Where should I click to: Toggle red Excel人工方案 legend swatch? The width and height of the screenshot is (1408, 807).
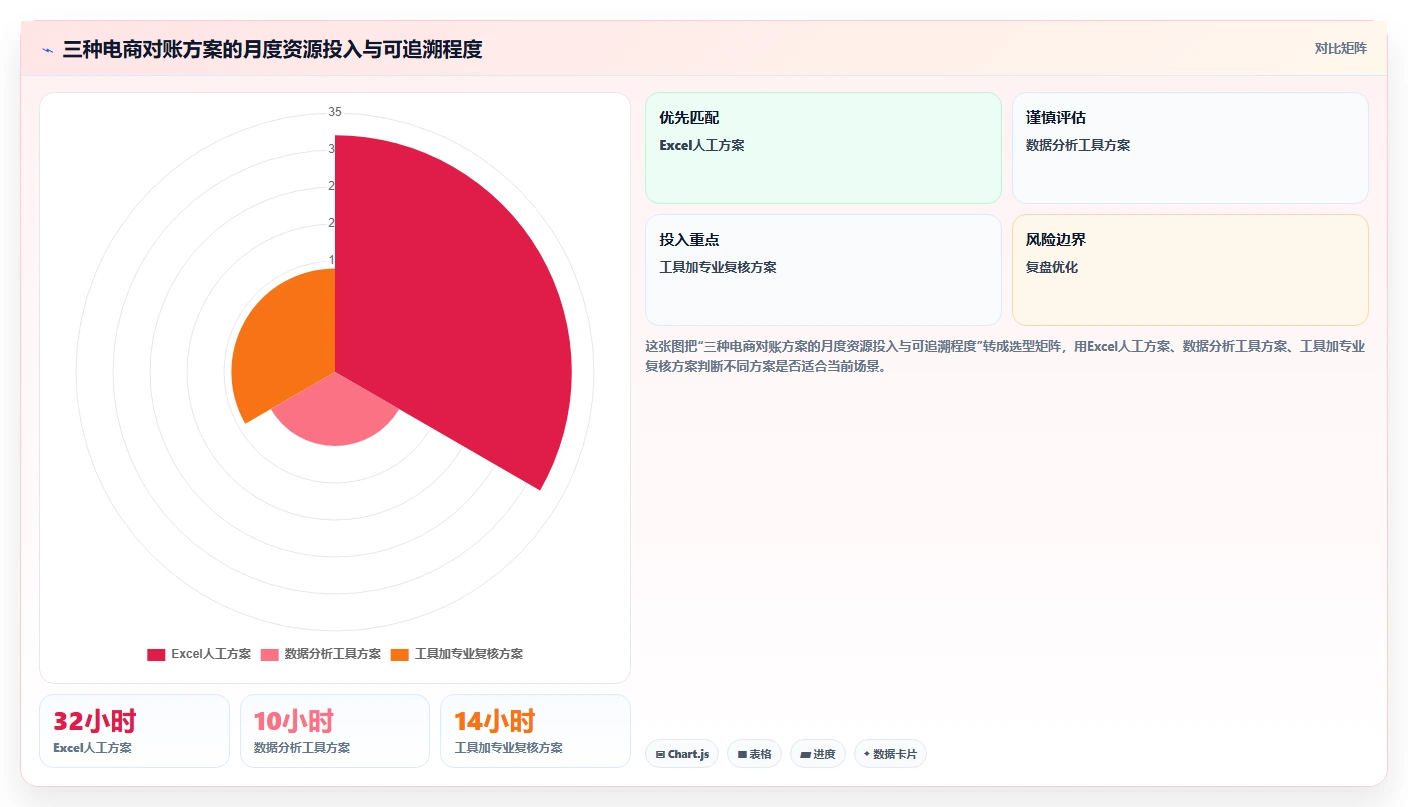coord(156,654)
